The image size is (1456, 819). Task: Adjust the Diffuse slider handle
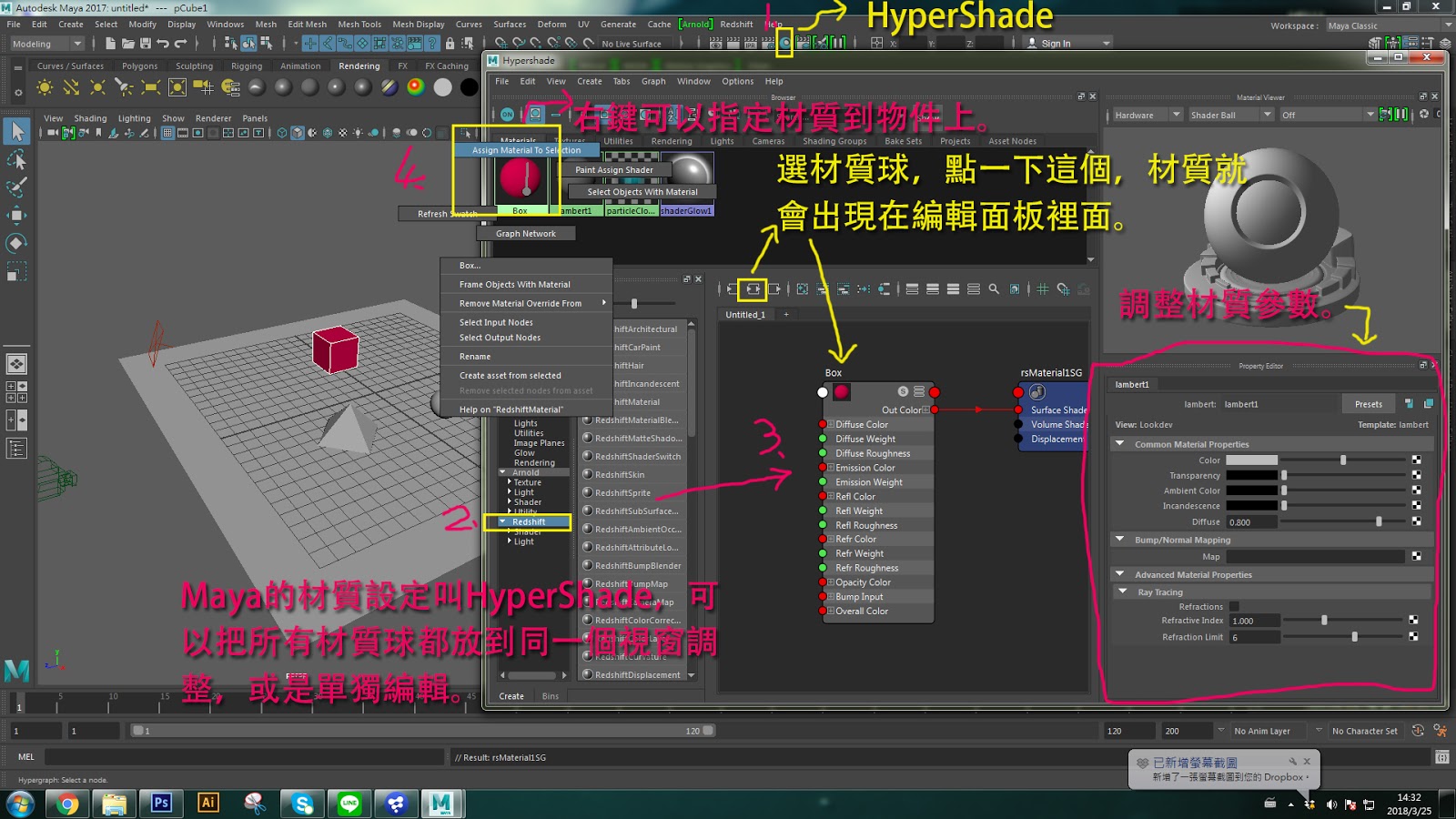pos(1379,521)
